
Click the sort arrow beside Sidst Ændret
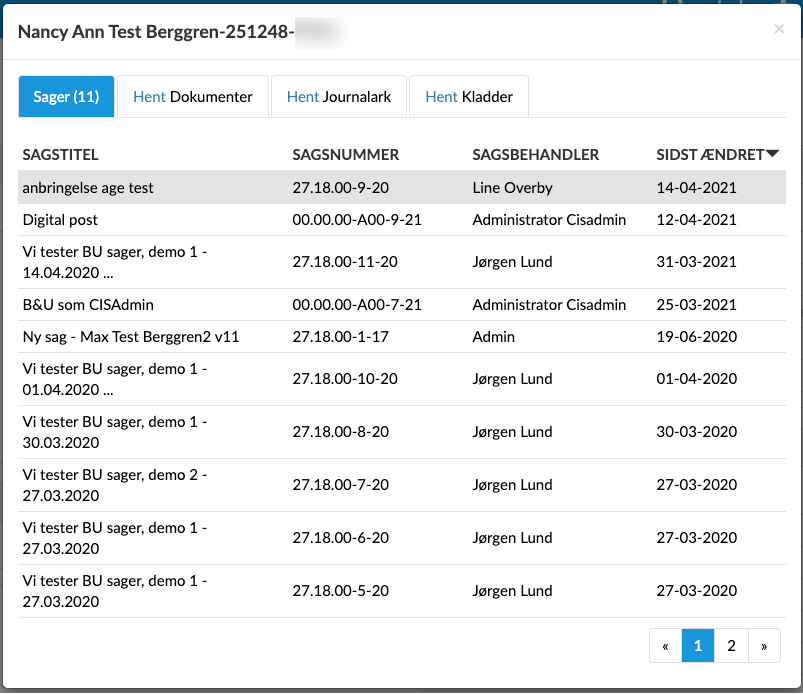click(x=772, y=154)
